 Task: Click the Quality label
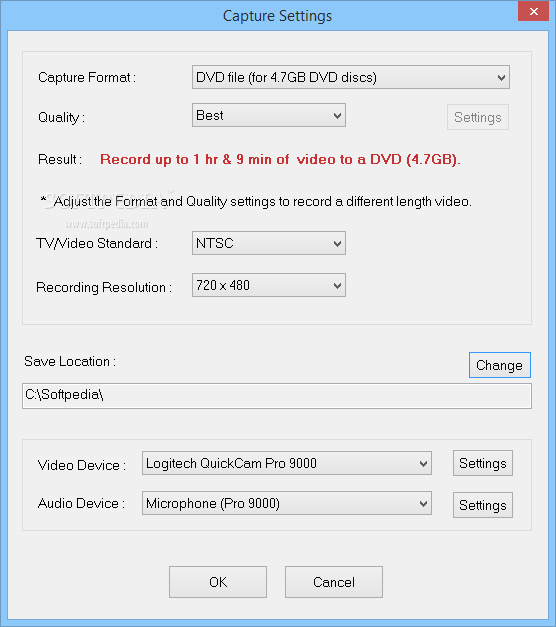tap(61, 118)
